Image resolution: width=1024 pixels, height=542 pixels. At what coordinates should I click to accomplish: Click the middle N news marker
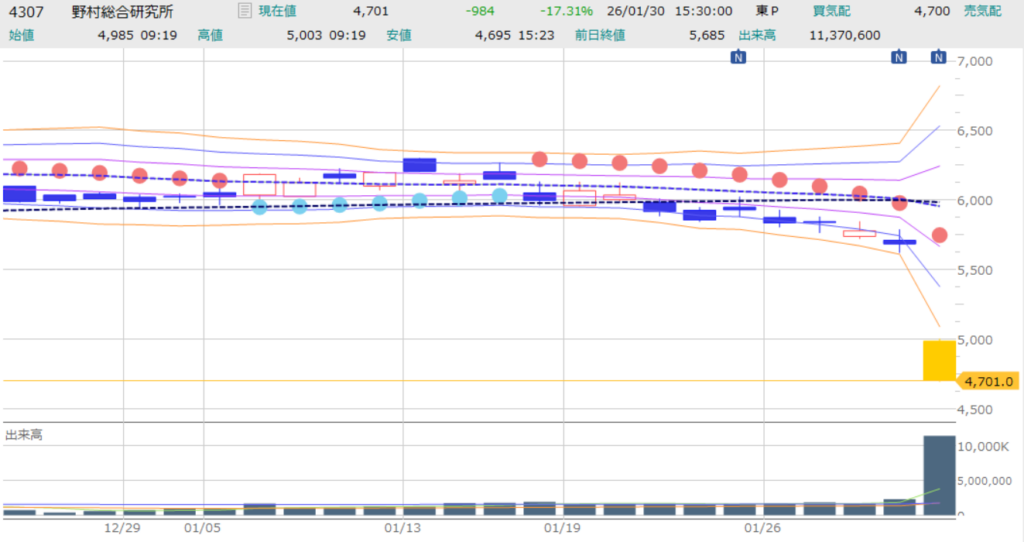[x=899, y=58]
